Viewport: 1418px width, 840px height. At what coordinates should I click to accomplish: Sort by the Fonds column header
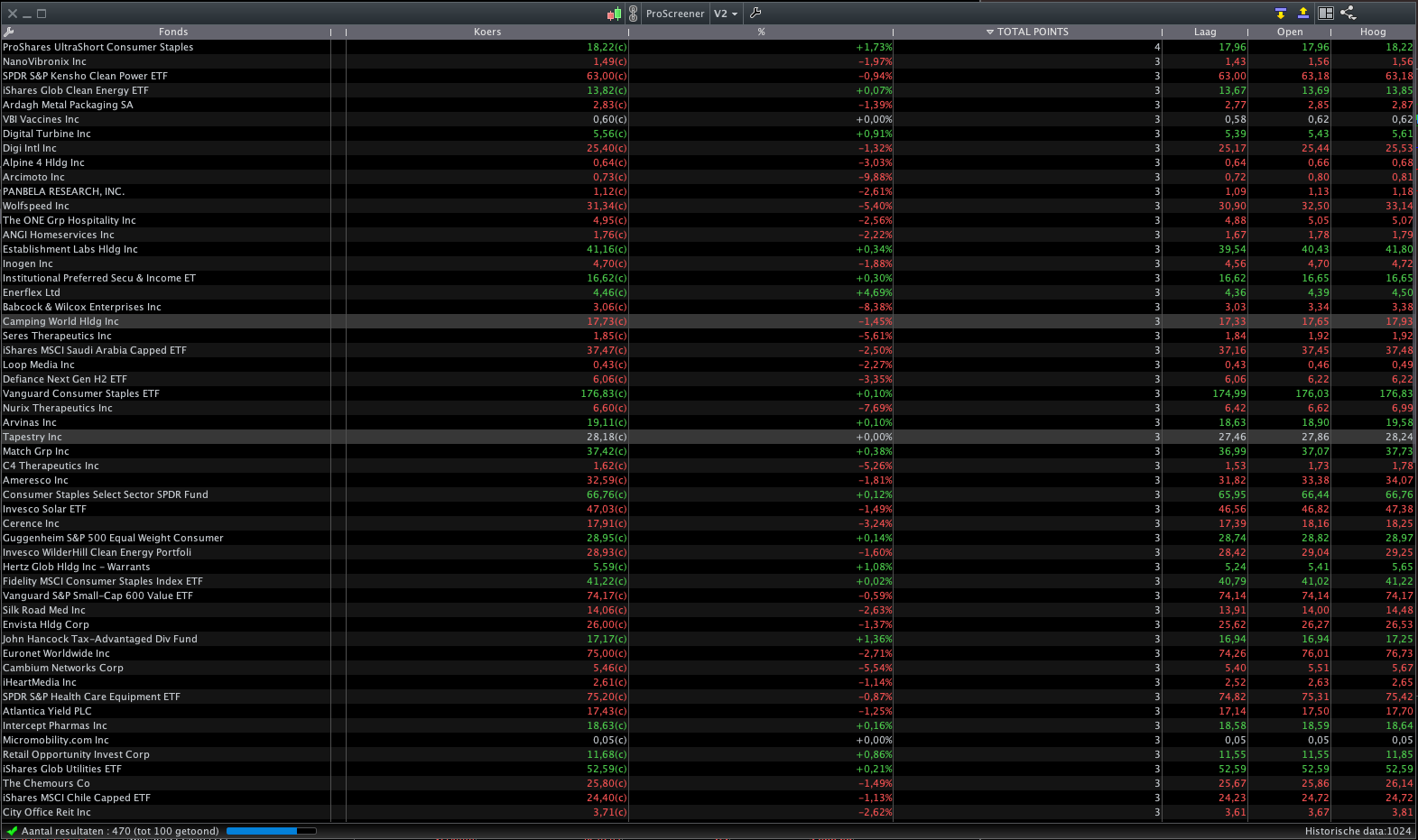pyautogui.click(x=173, y=32)
